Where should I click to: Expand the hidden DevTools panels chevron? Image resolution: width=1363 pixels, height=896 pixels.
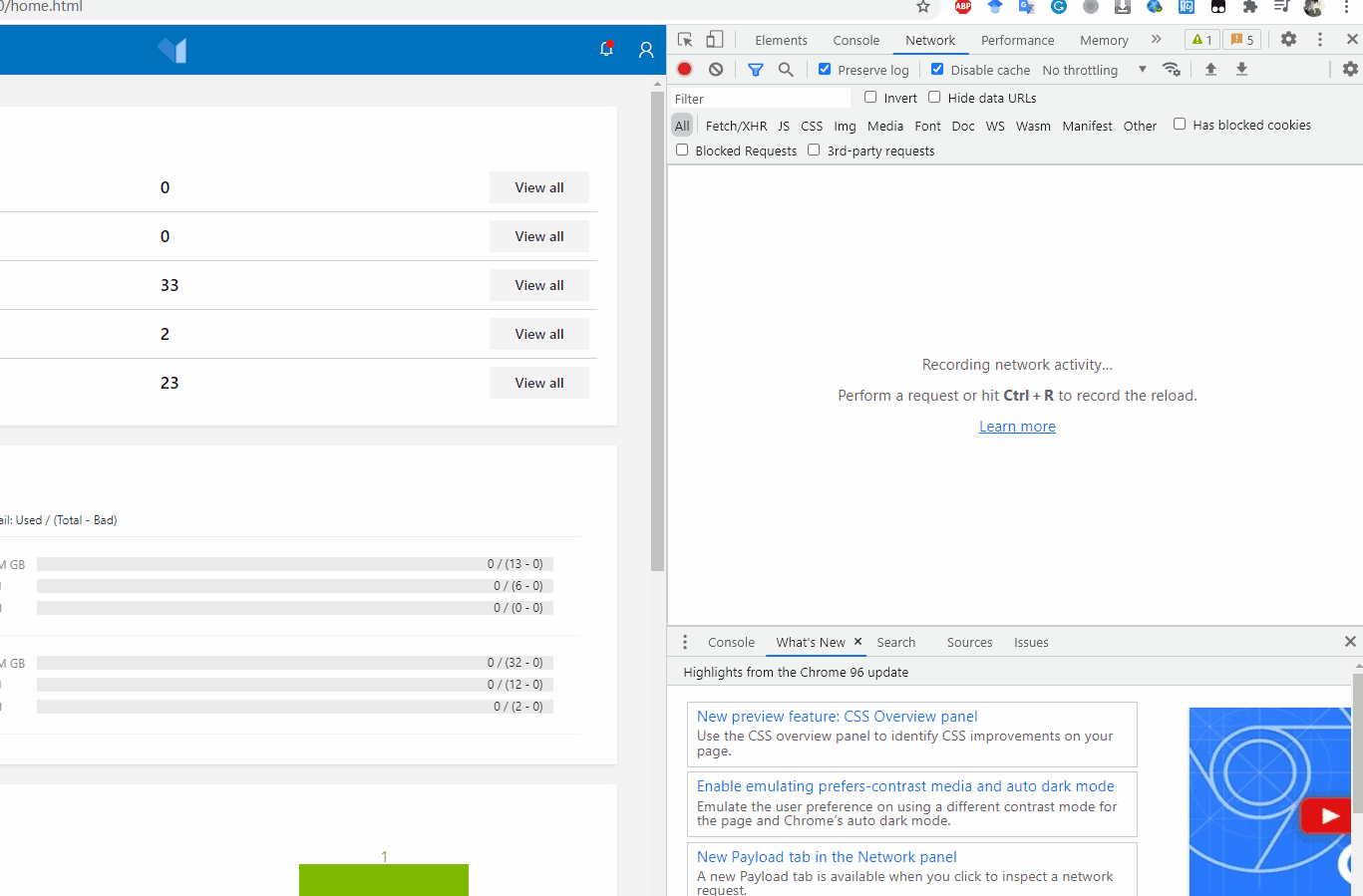tap(1156, 40)
